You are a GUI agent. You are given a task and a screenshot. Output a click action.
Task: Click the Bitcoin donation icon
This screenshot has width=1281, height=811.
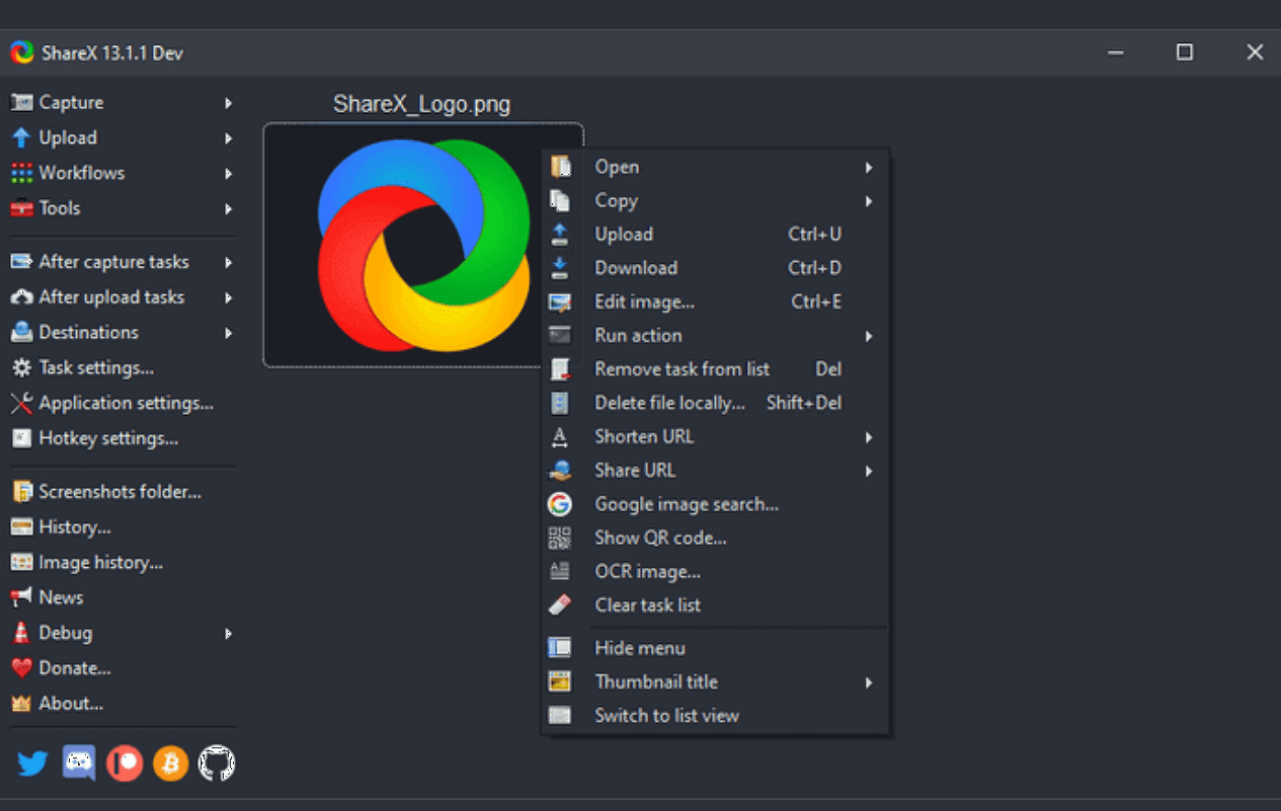click(171, 764)
